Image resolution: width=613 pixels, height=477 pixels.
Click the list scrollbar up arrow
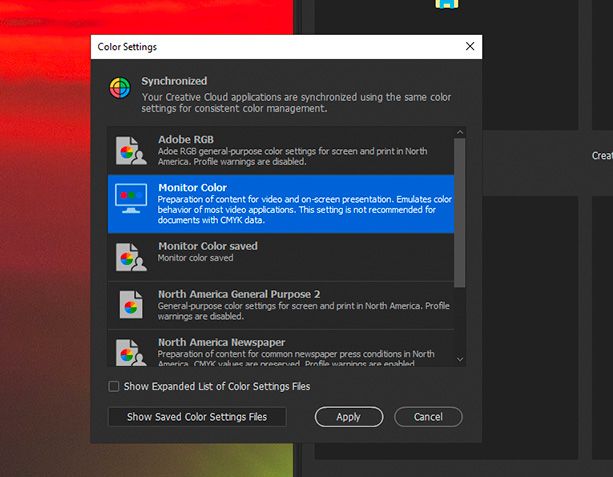[460, 133]
